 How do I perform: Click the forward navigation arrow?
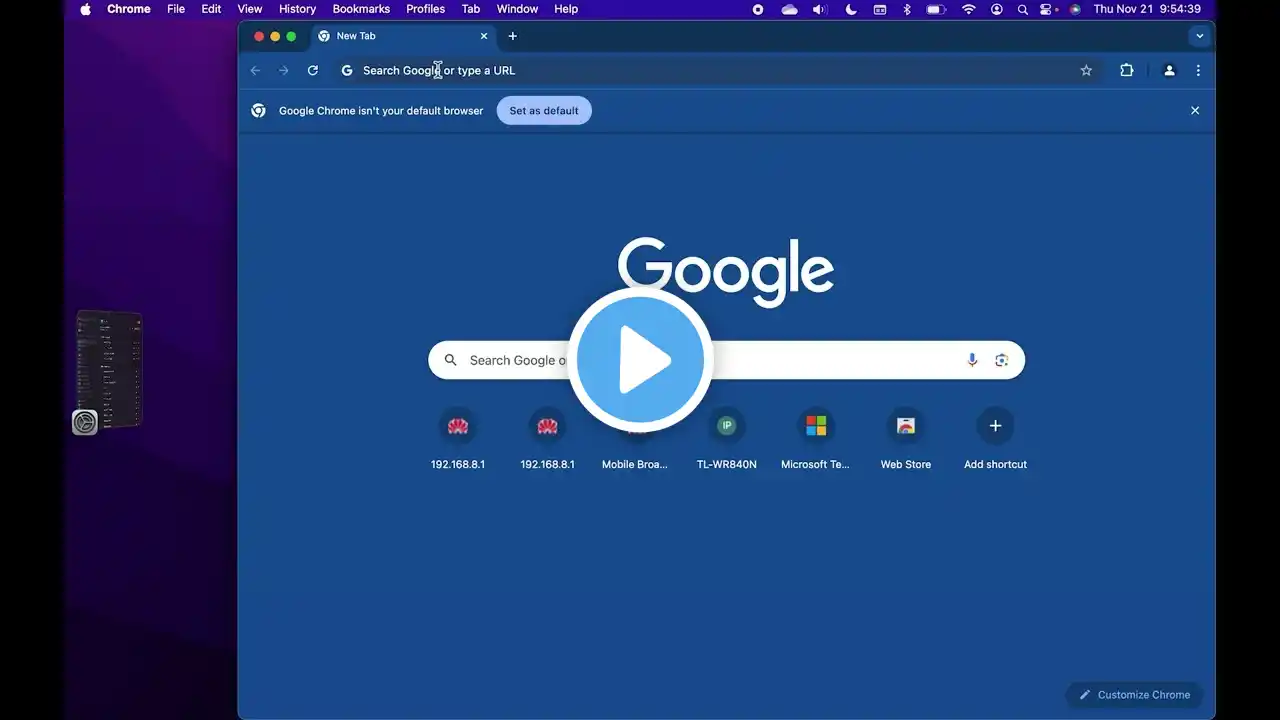click(x=284, y=70)
